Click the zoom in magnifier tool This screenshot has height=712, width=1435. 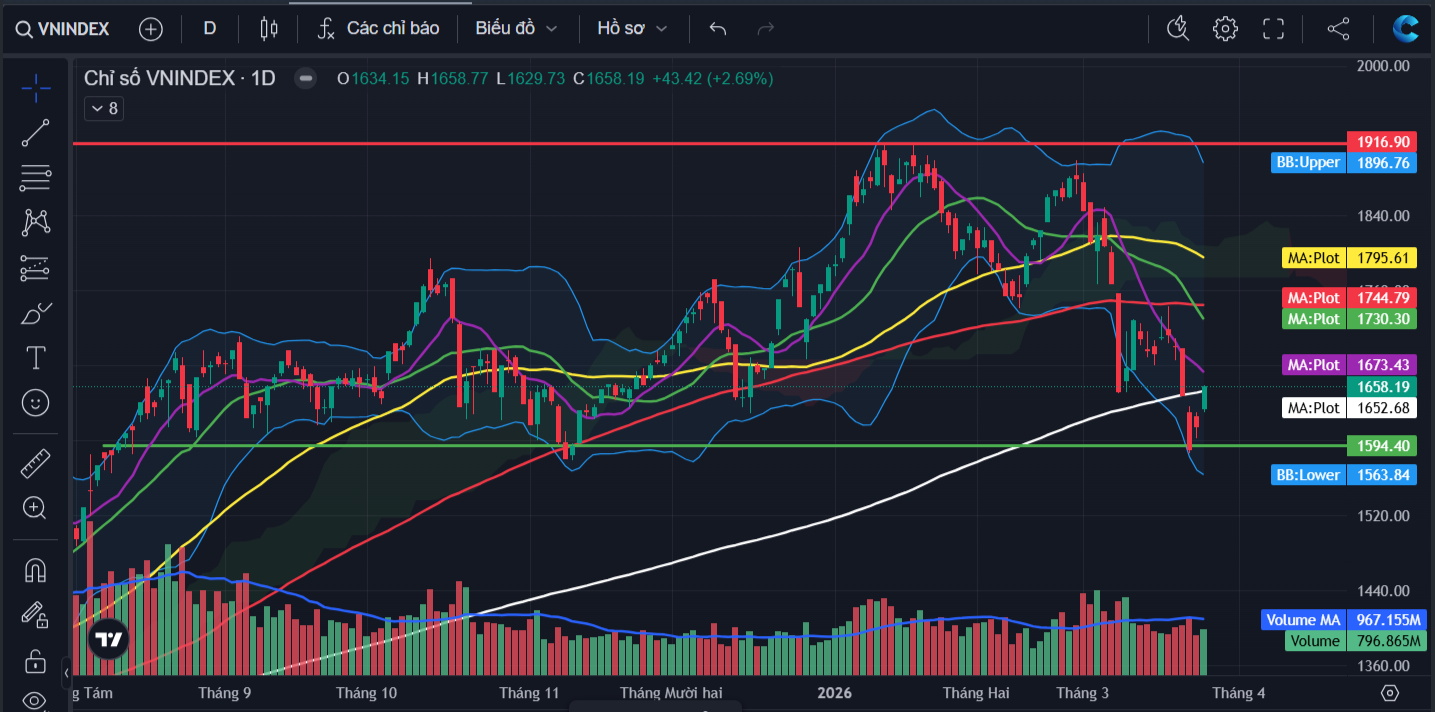pos(36,508)
